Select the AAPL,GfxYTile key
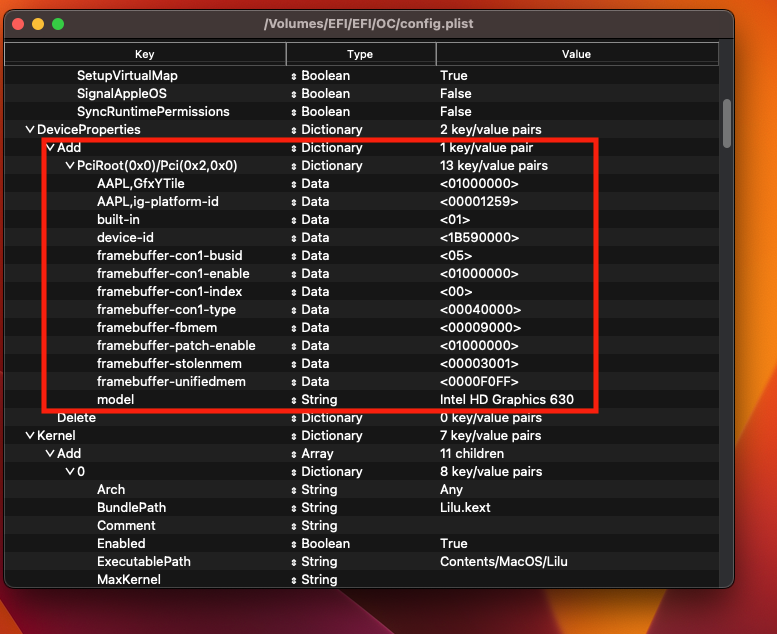777x634 pixels. pos(141,183)
